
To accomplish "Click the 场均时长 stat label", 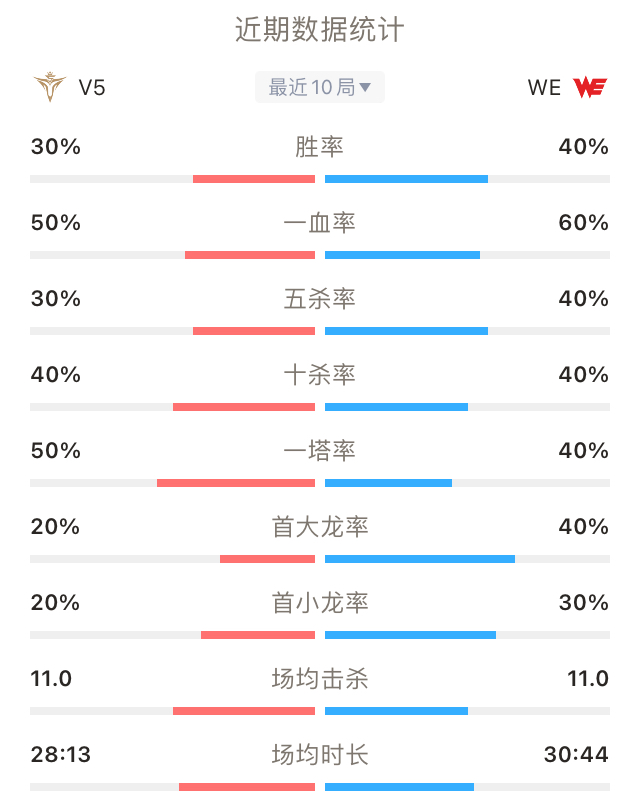I will (x=320, y=755).
